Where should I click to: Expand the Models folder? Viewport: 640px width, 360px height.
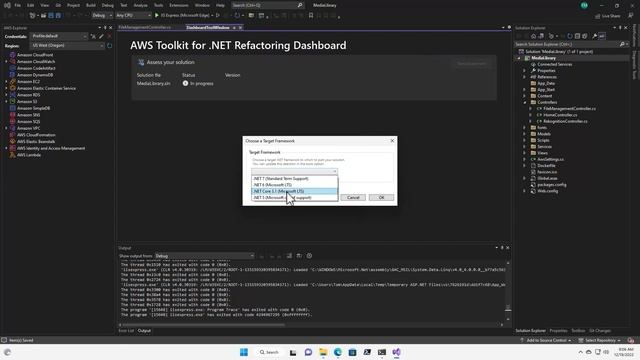524,134
